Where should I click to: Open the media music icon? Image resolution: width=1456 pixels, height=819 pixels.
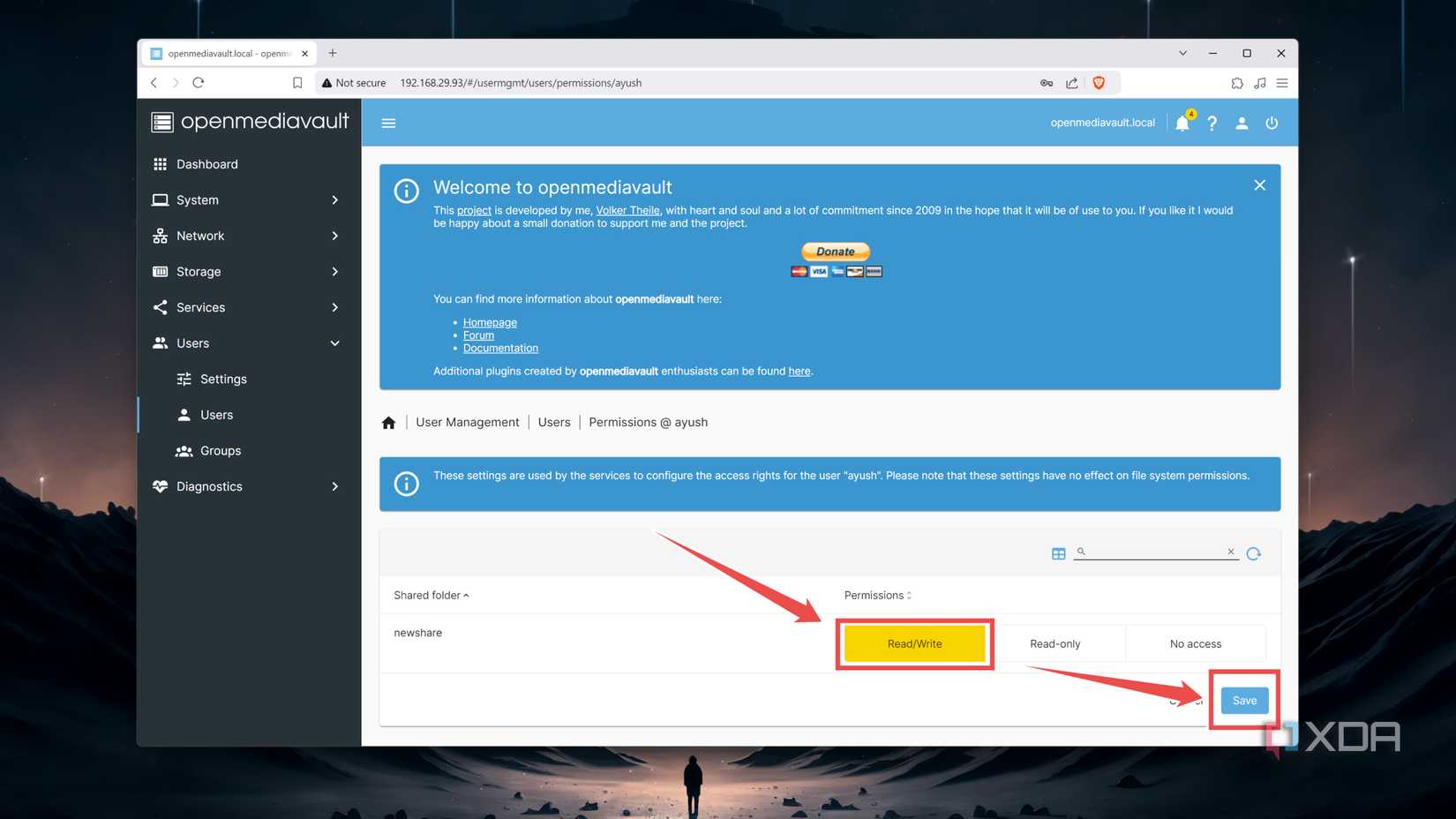pos(1260,83)
